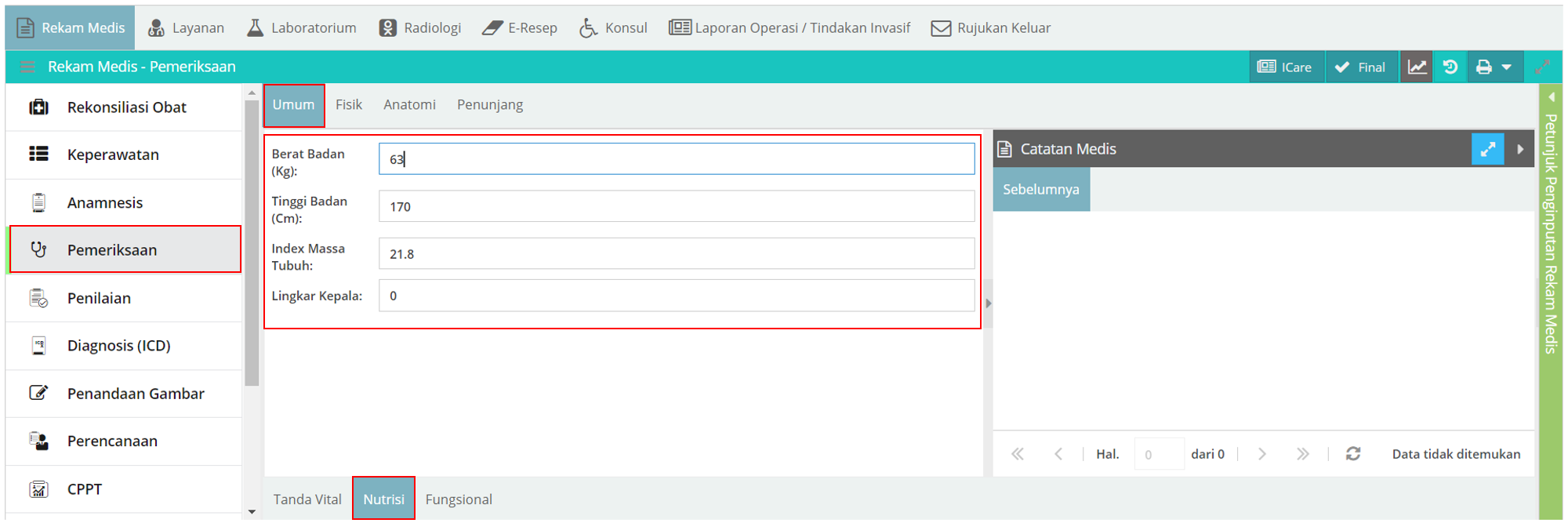Viewport: 1568px width, 523px height.
Task: Go to previous page of records
Action: 1058,454
